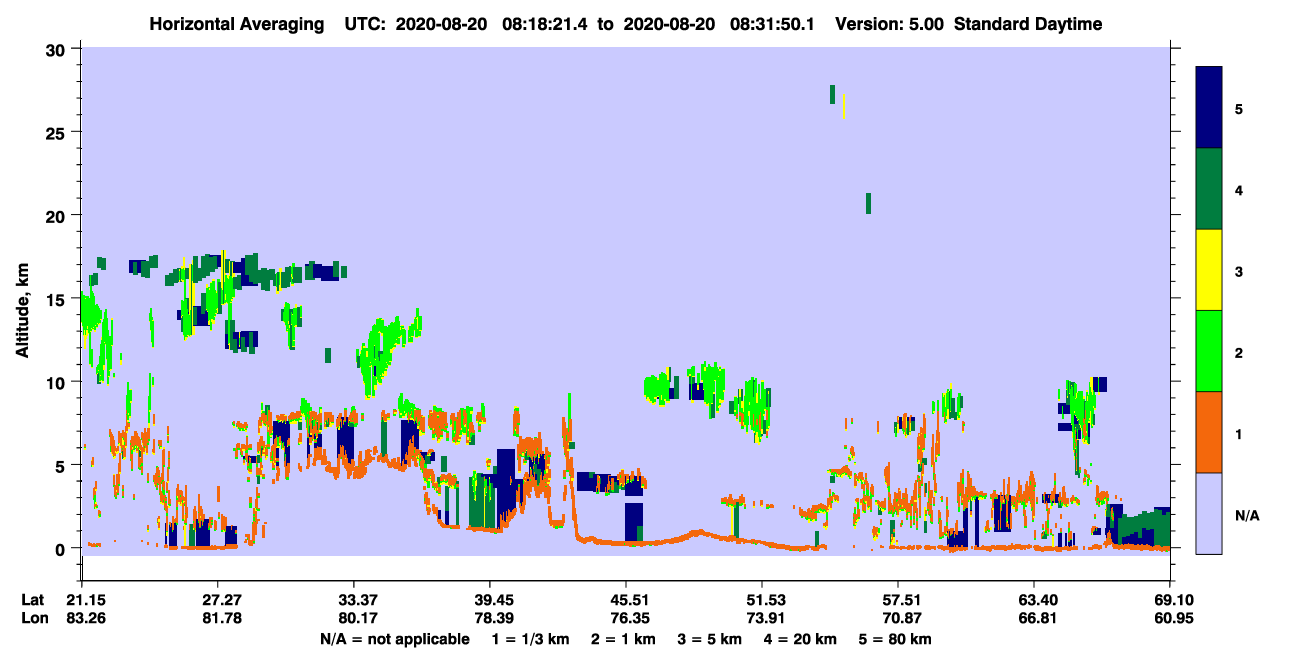Click the 'Lon' row label

pyautogui.click(x=34, y=619)
